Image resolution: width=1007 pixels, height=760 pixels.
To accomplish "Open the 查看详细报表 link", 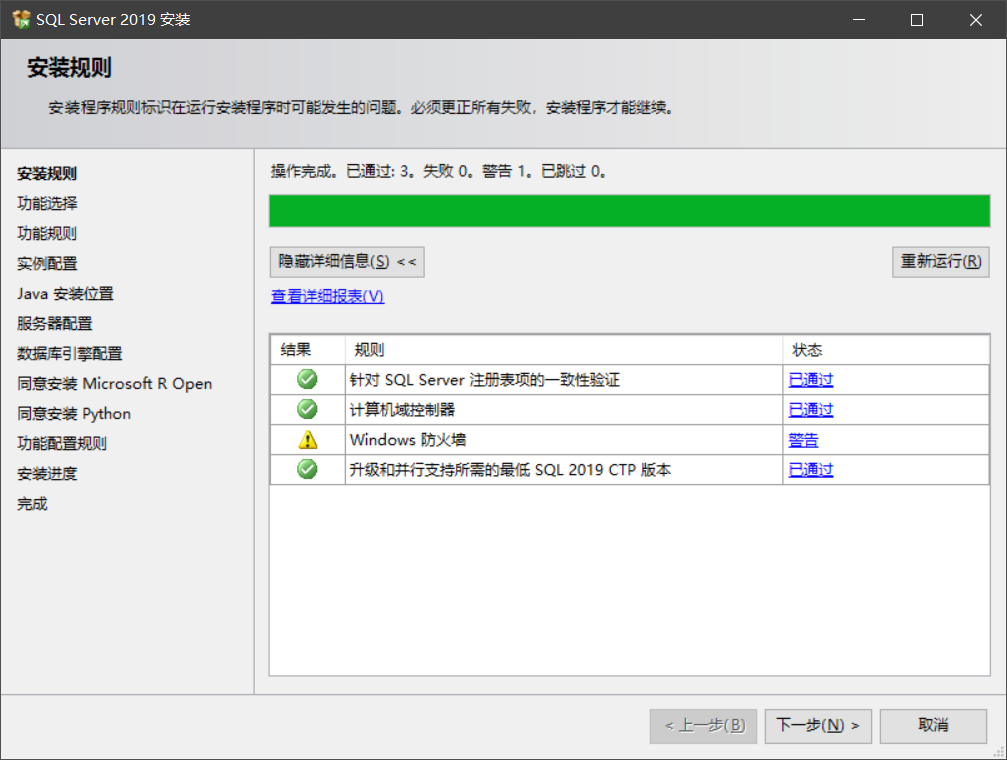I will click(328, 296).
